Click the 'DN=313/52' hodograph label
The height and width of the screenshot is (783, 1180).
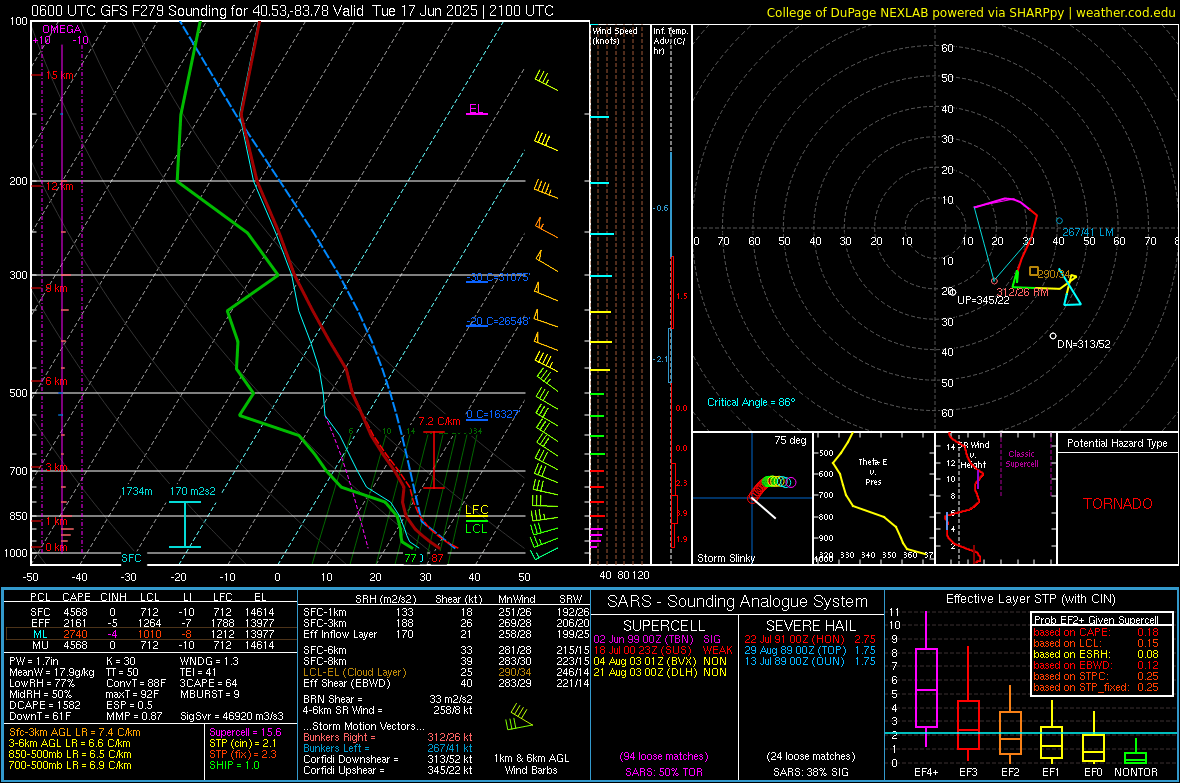[1084, 344]
